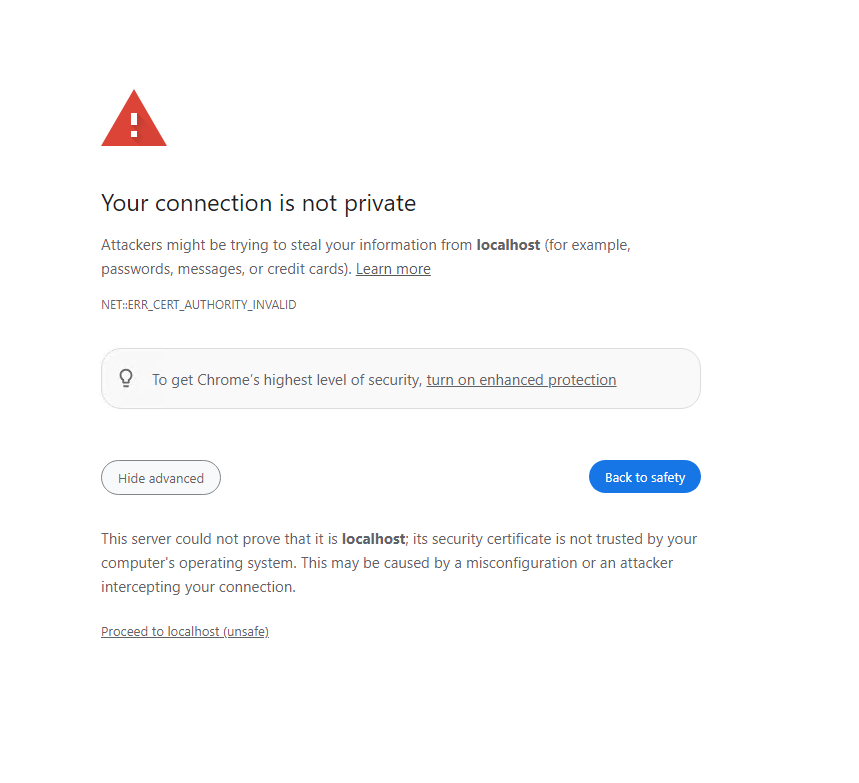Click the computer's operating system text line
859x783 pixels.
(x=387, y=563)
